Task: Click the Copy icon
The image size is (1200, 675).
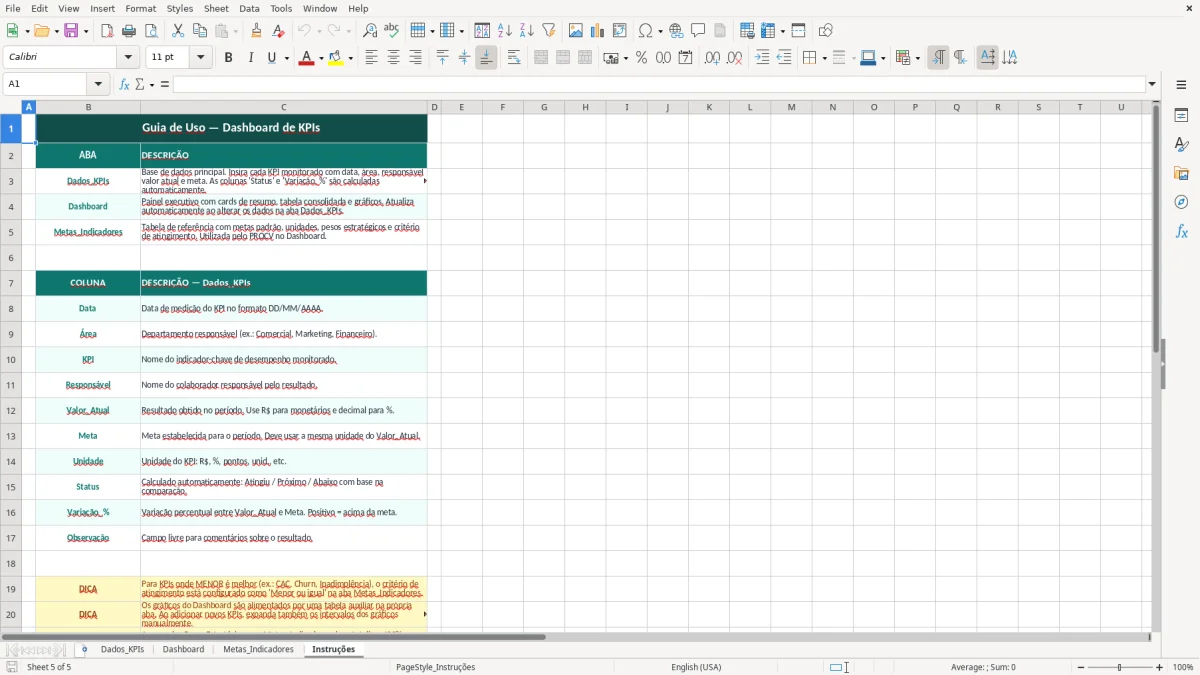Action: coord(199,31)
